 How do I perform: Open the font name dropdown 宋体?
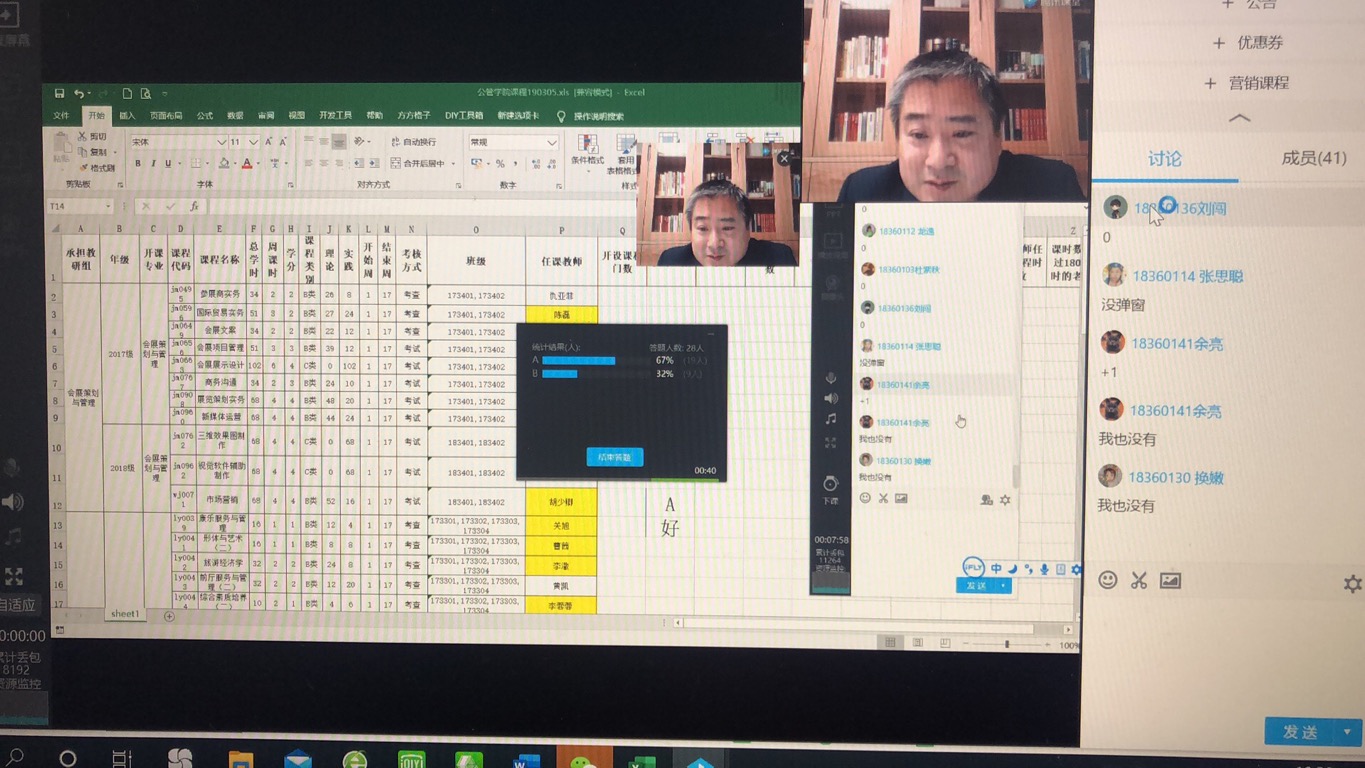[x=221, y=143]
